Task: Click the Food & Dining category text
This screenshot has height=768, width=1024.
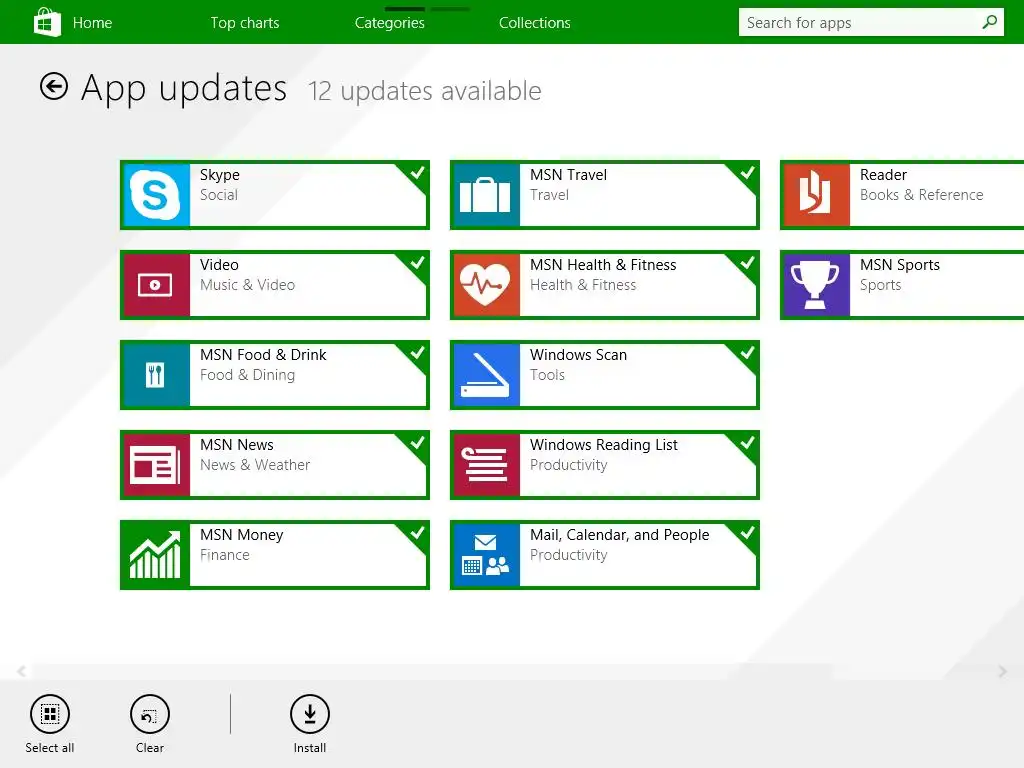Action: (x=248, y=375)
